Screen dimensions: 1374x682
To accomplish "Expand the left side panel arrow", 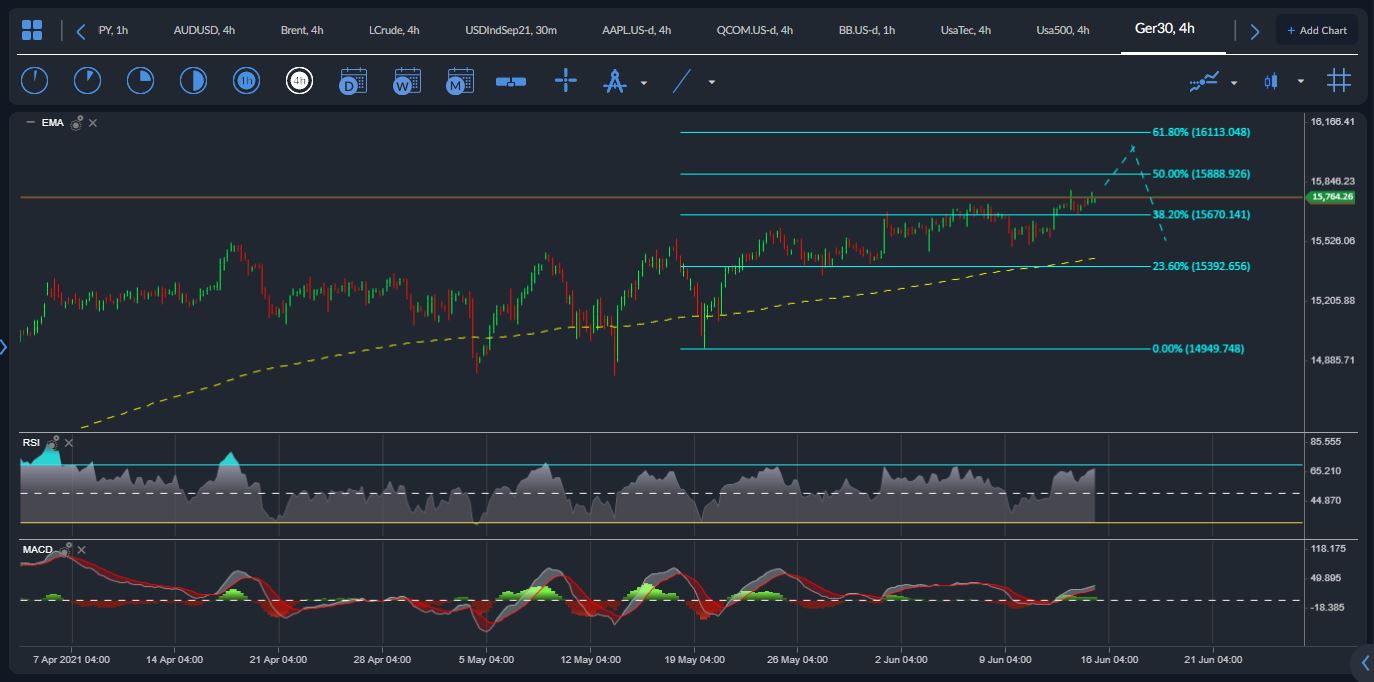I will (x=4, y=347).
